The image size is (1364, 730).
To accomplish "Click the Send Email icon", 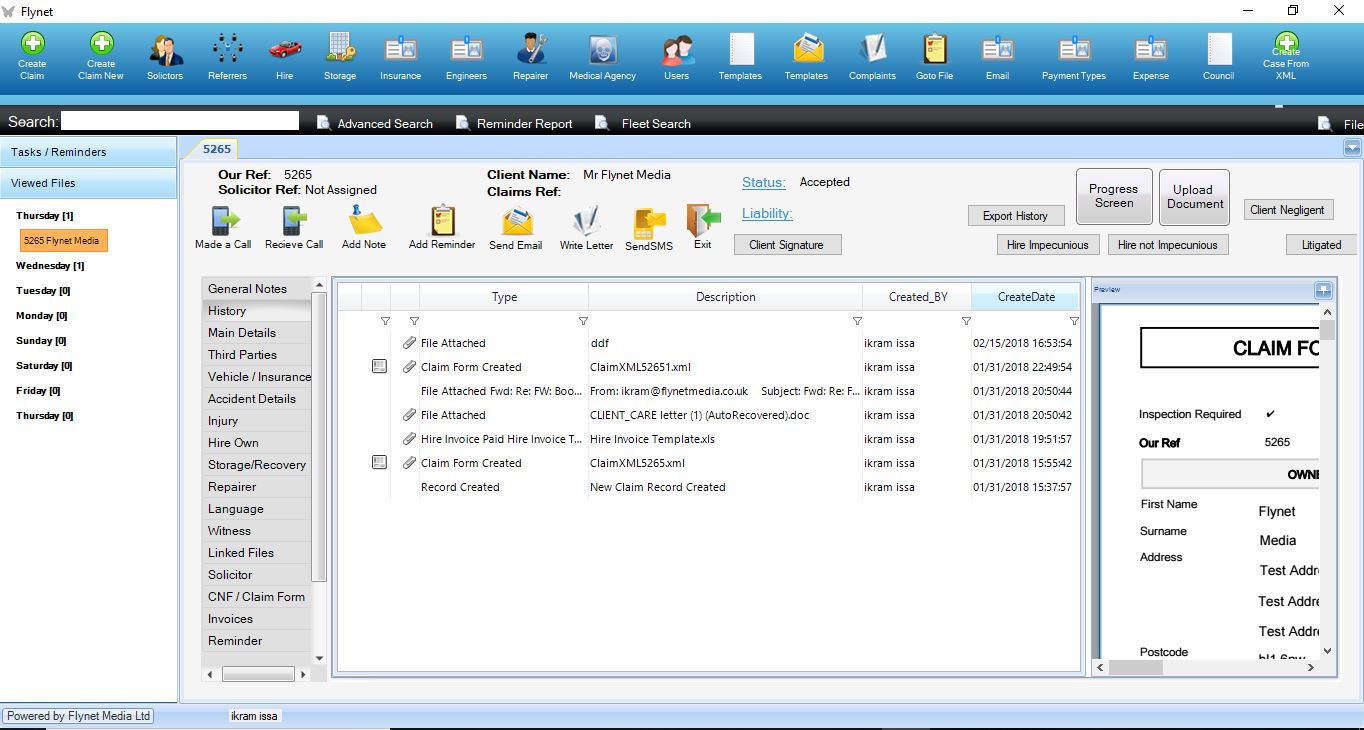I will [516, 221].
